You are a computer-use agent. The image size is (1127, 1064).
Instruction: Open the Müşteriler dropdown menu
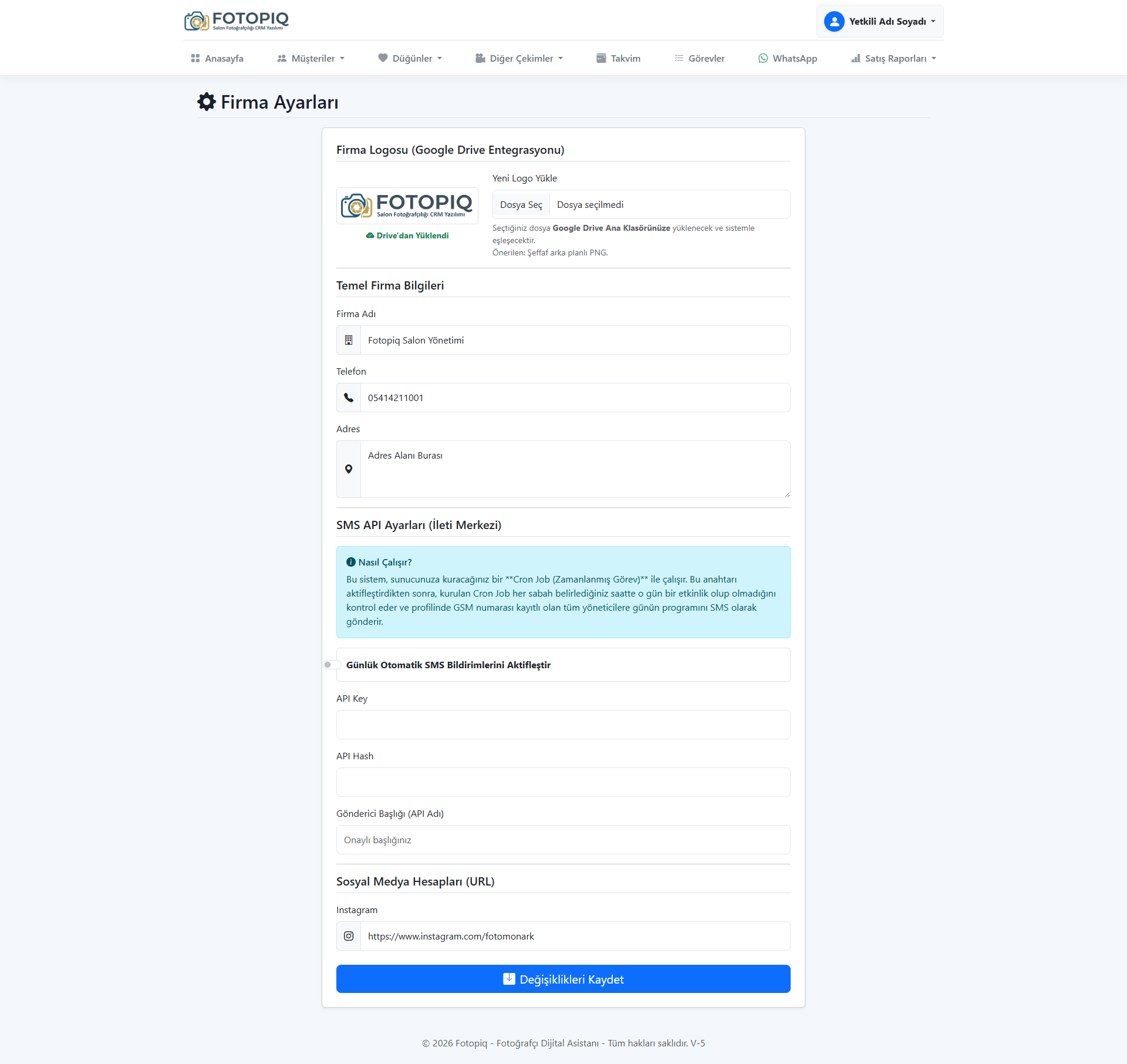tap(311, 58)
